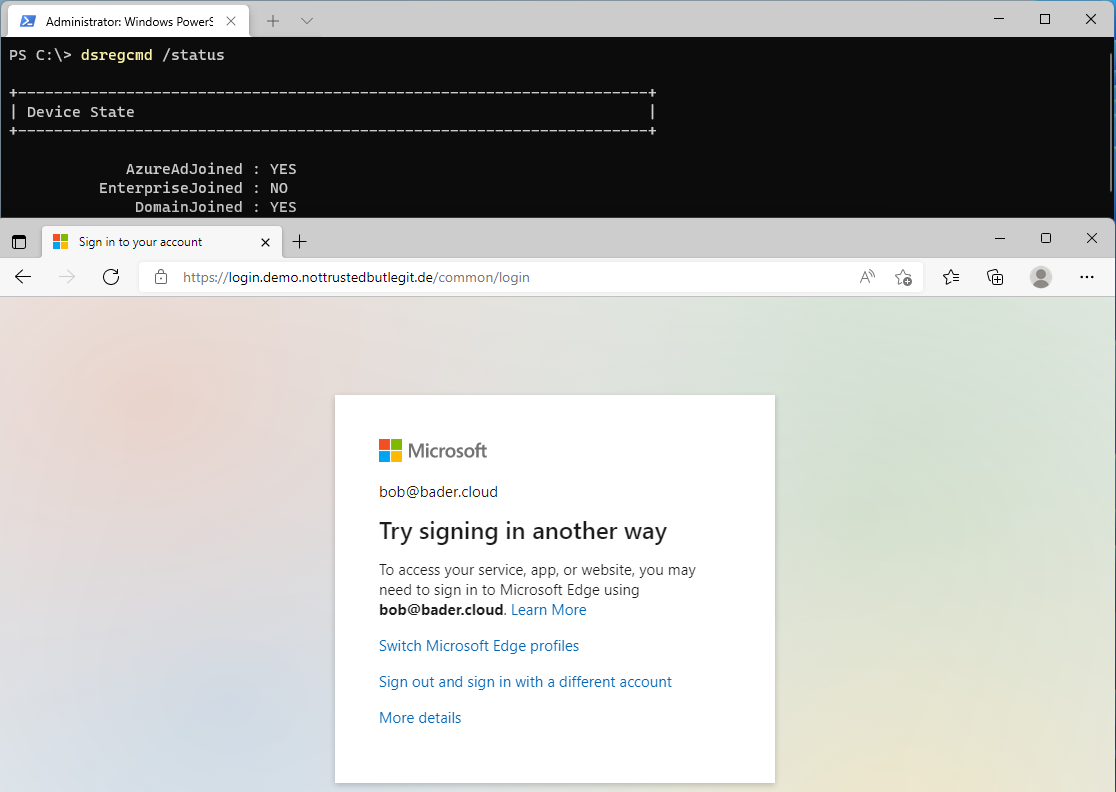Viewport: 1116px width, 792px height.
Task: Click the 'AzureAdJoined : YES' line
Action: 211,169
